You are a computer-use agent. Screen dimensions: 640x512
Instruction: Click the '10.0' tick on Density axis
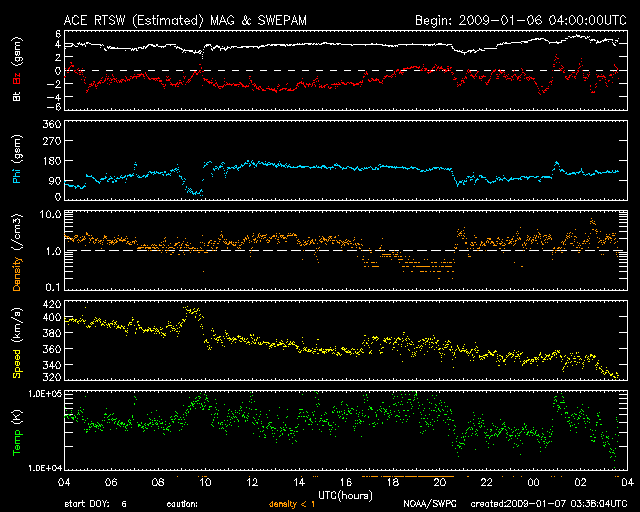pyautogui.click(x=50, y=214)
